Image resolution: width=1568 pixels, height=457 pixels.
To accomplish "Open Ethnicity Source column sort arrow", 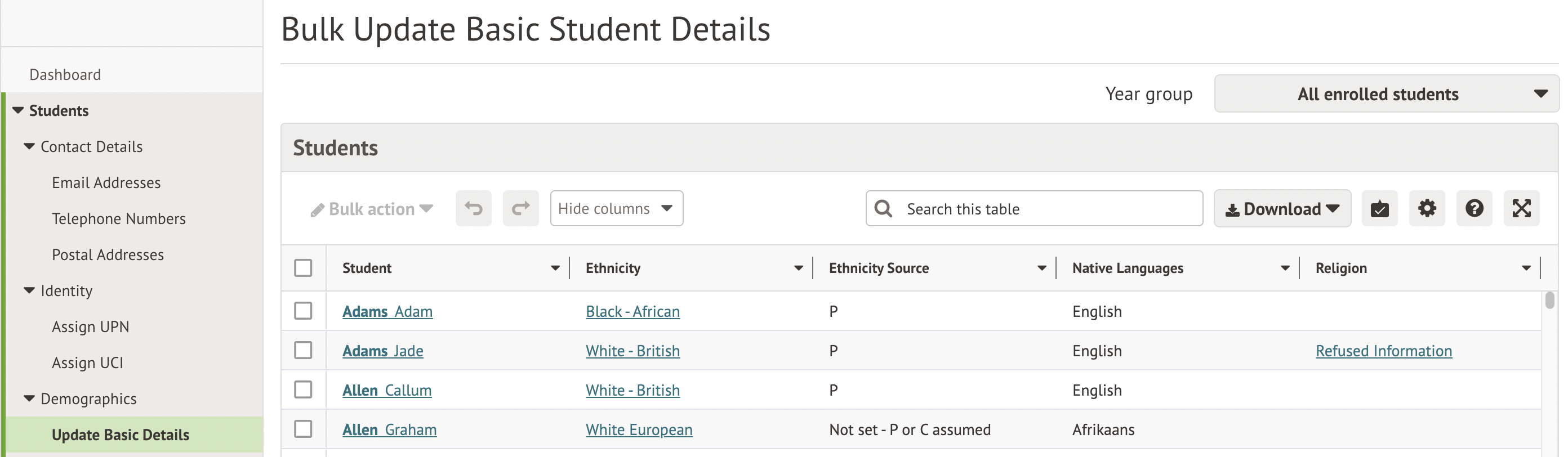I will click(1043, 268).
